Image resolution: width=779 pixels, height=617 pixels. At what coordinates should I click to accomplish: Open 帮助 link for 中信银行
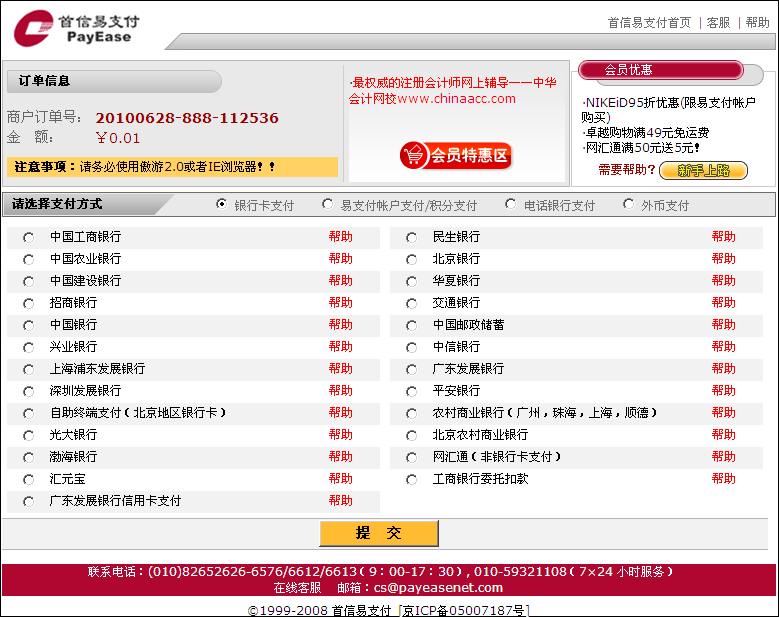coord(723,346)
